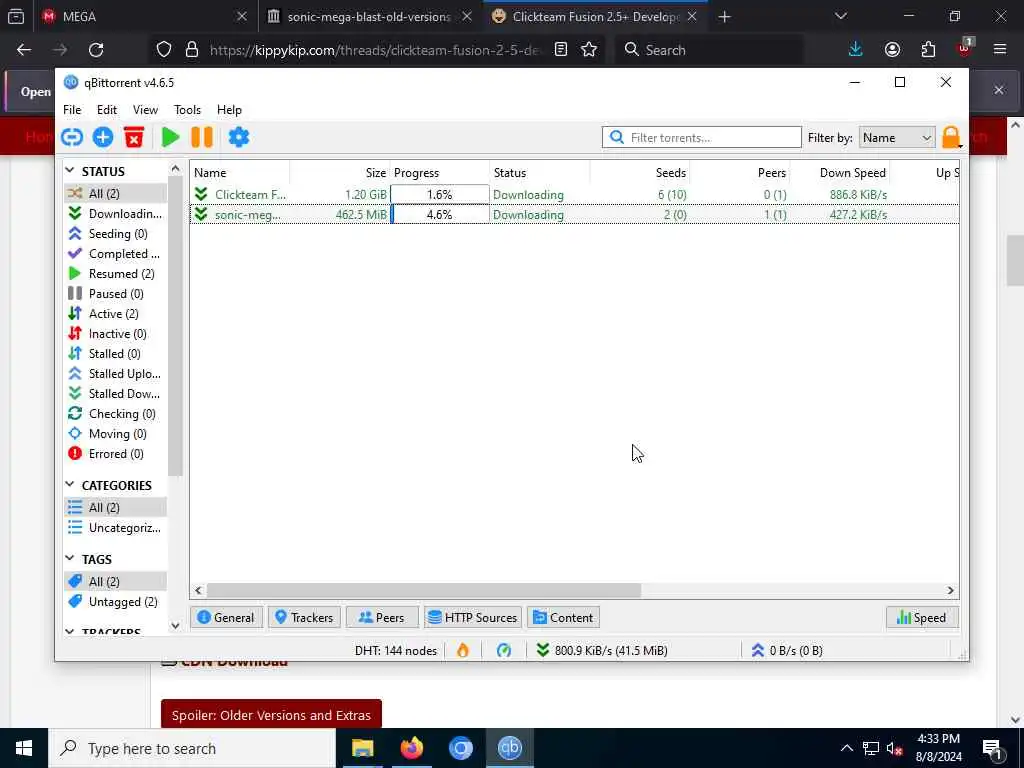
Task: Click the Windows Start button
Action: 24,748
